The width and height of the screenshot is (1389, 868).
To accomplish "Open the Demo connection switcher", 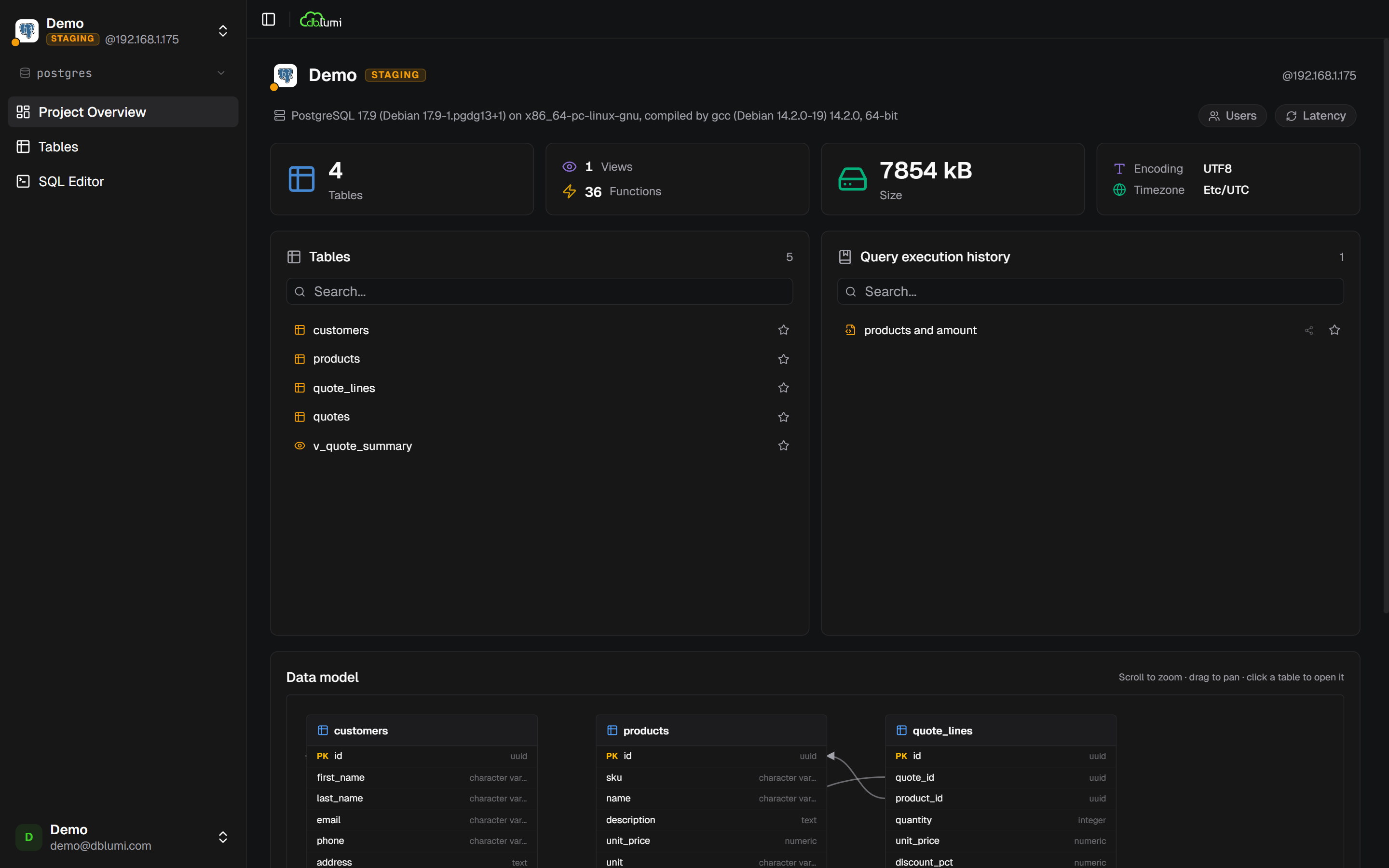I will tap(223, 31).
